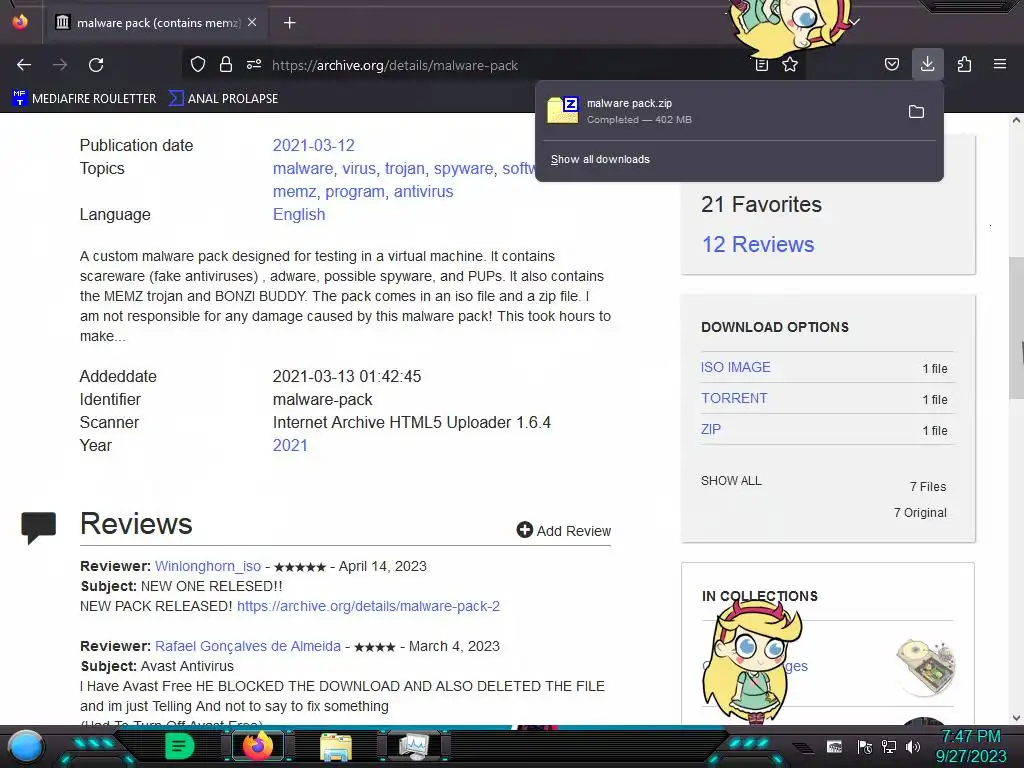Click Add Review button

564,530
